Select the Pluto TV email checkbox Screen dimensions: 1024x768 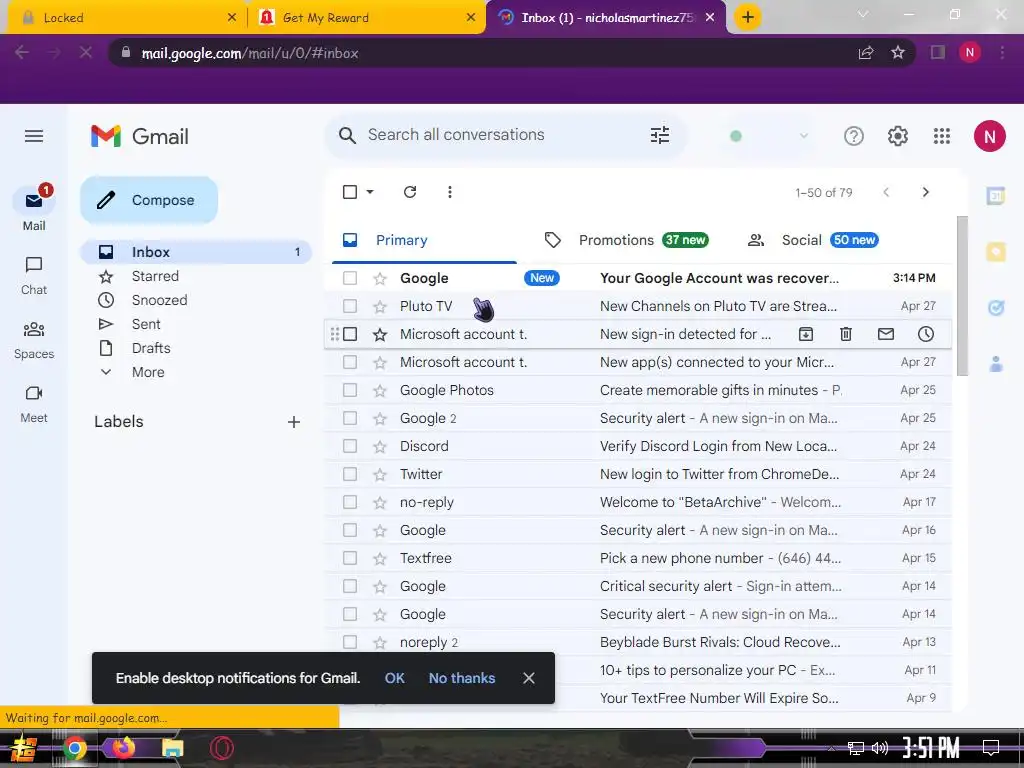[350, 306]
